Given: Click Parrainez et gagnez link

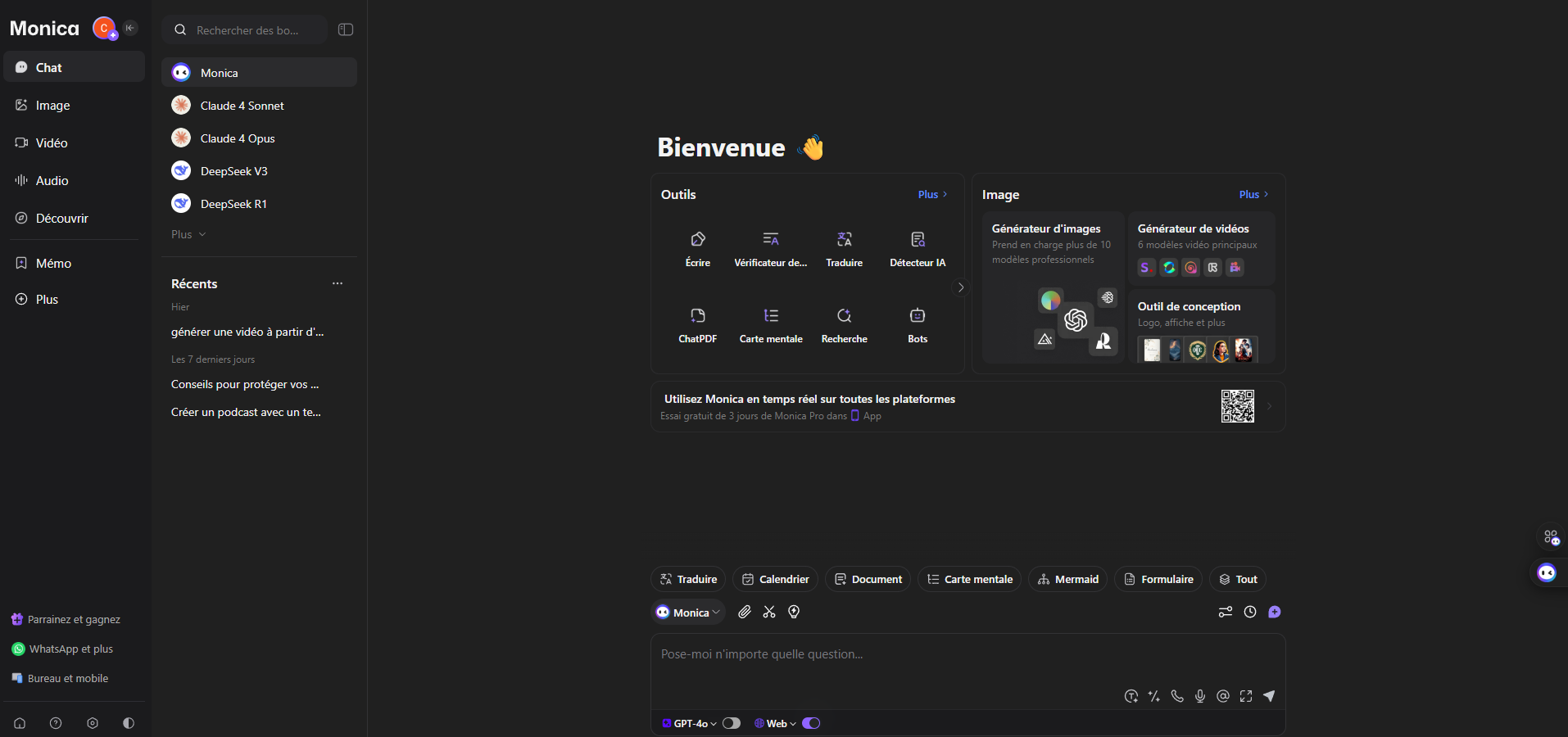Looking at the screenshot, I should coord(66,619).
